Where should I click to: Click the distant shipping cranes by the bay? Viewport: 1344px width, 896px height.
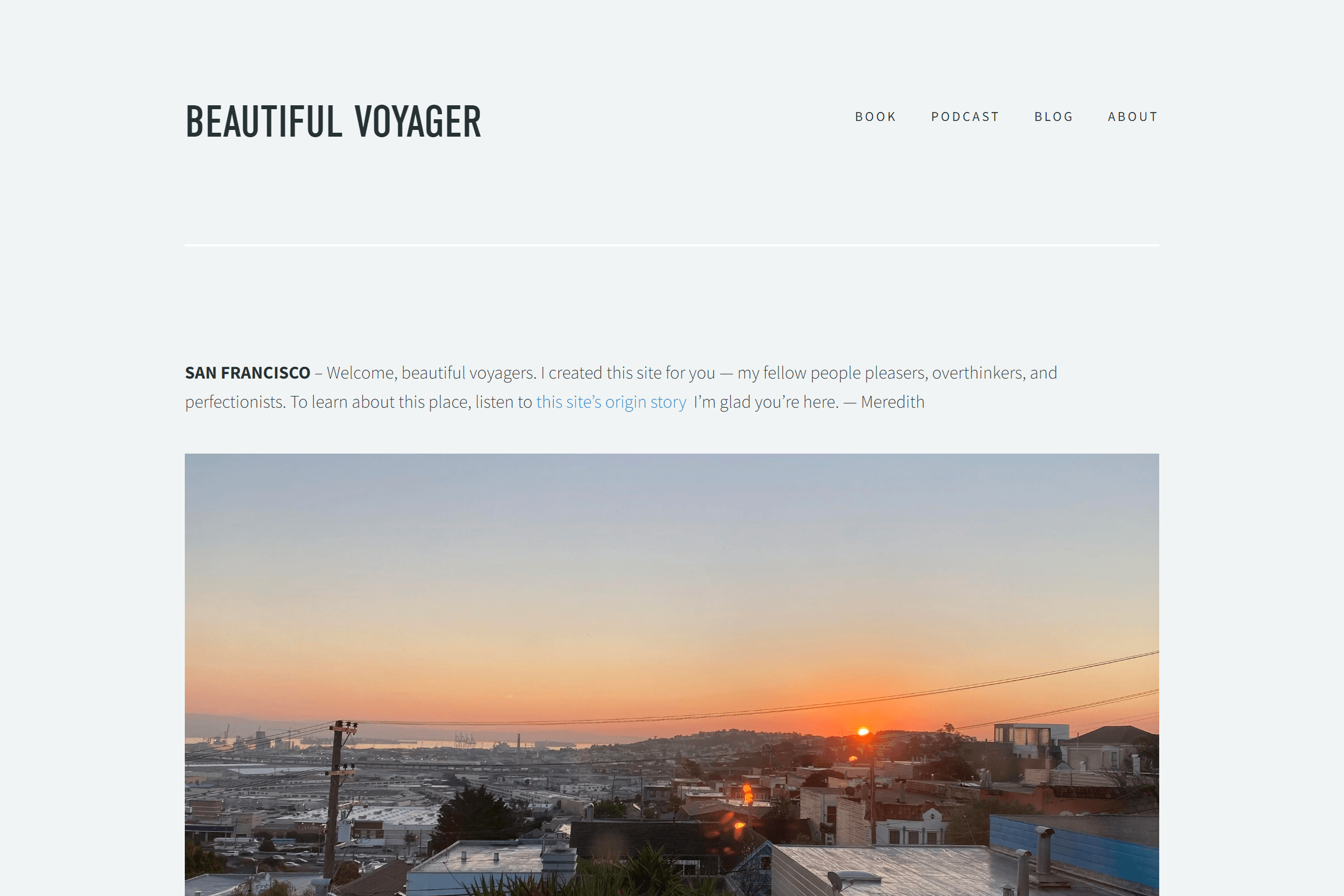pyautogui.click(x=465, y=740)
